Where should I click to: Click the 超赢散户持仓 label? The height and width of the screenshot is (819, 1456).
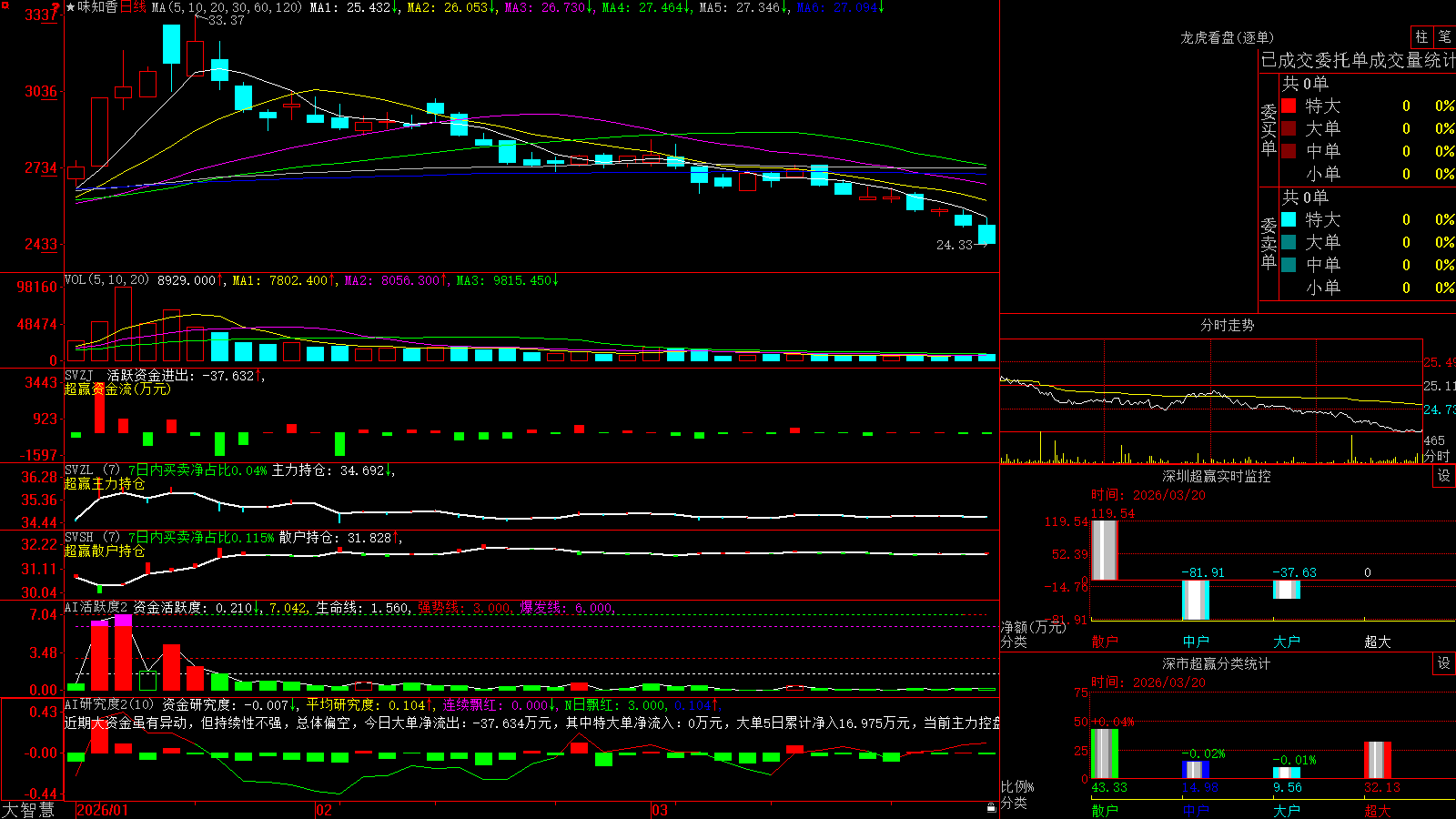[x=105, y=551]
